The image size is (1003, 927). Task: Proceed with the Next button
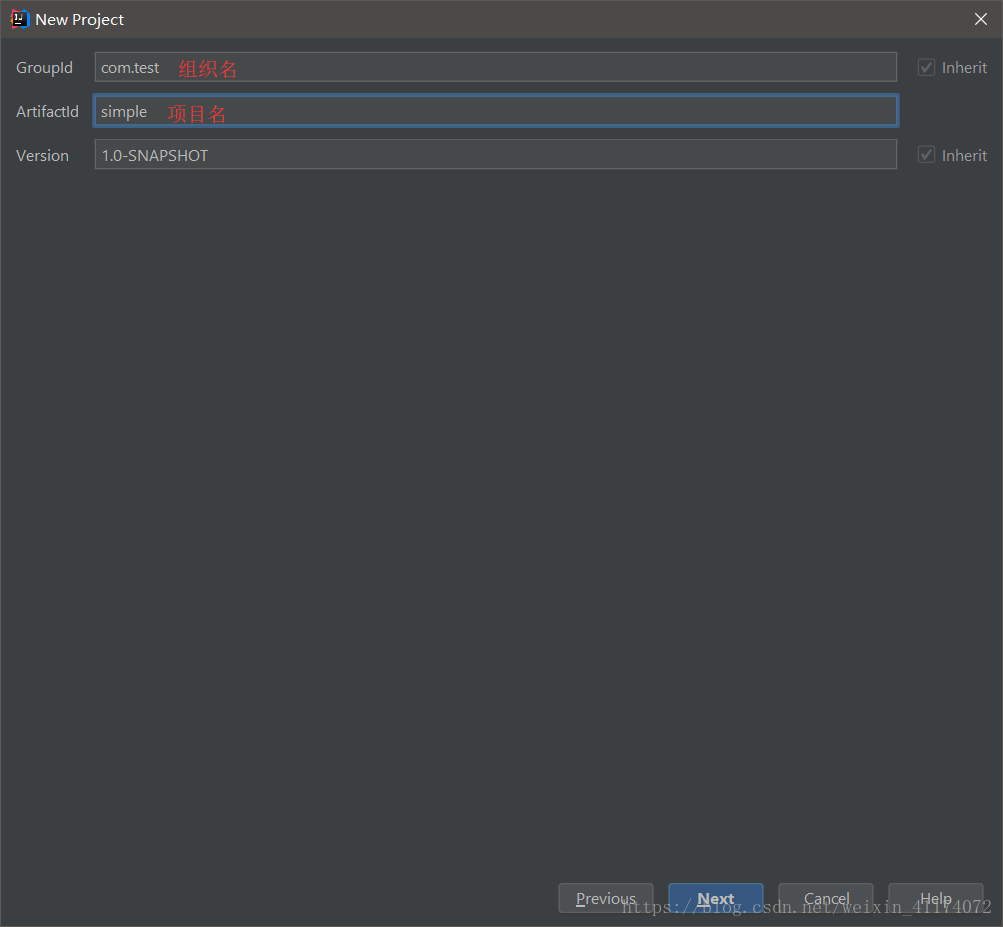click(x=716, y=898)
